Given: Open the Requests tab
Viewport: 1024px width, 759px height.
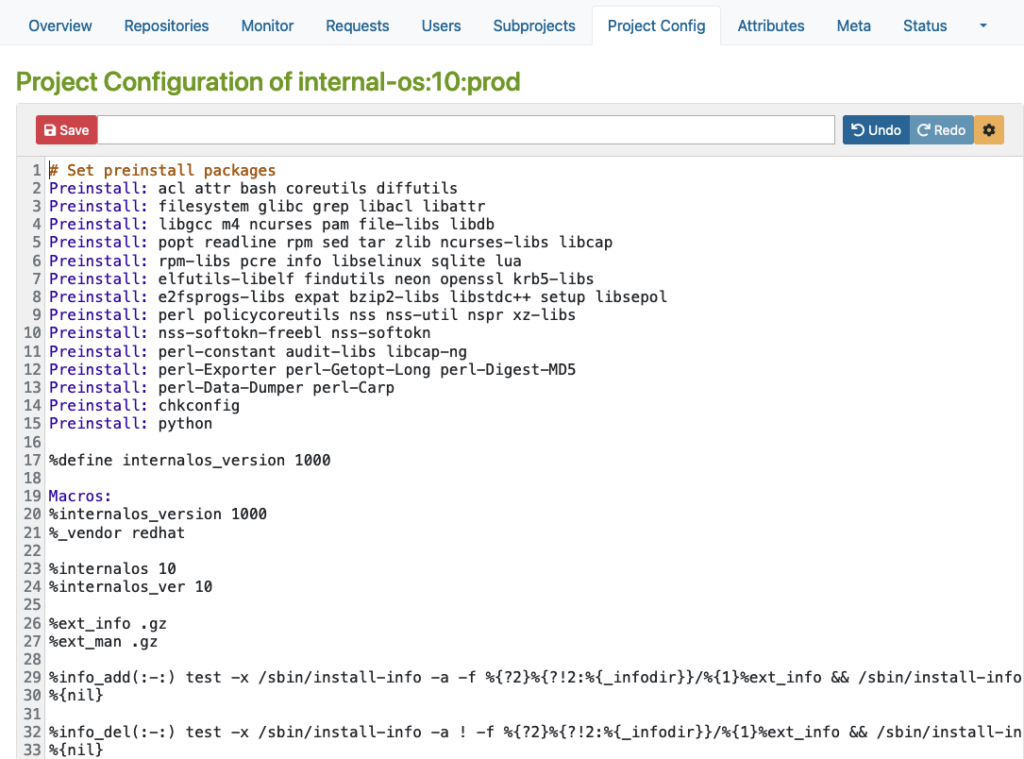Looking at the screenshot, I should (x=357, y=26).
